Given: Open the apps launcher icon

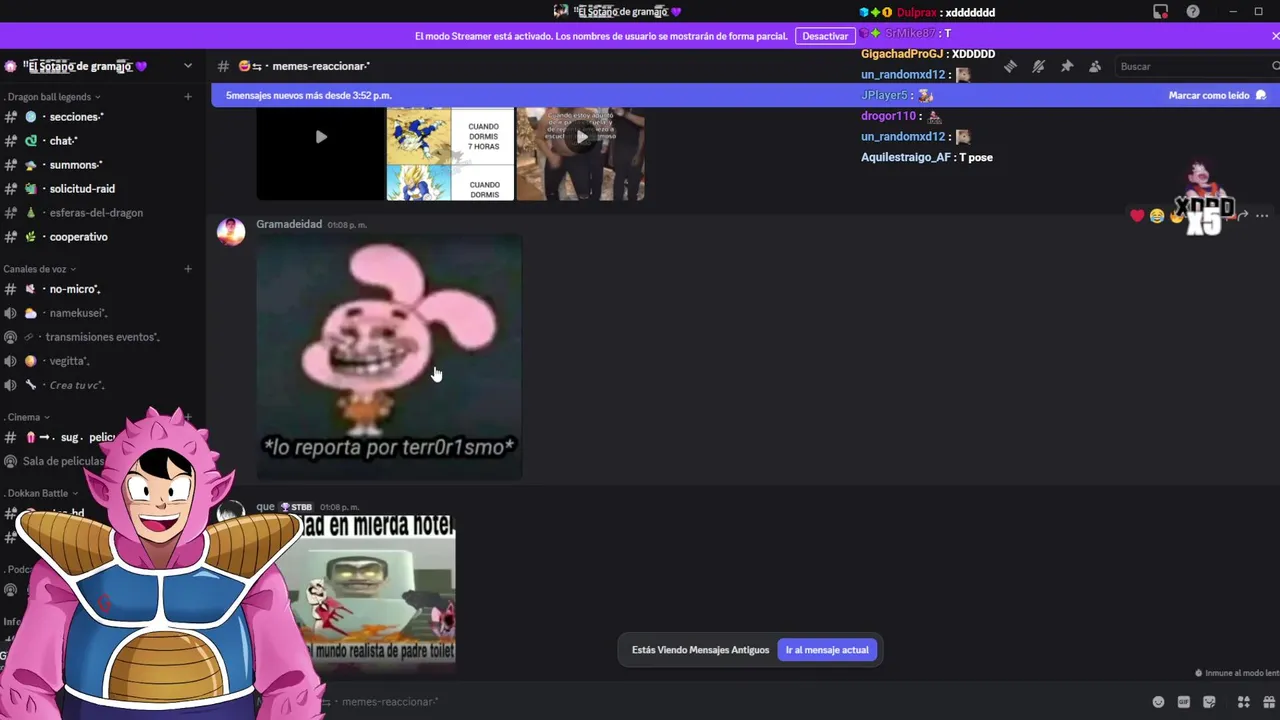Looking at the screenshot, I should tap(1244, 702).
